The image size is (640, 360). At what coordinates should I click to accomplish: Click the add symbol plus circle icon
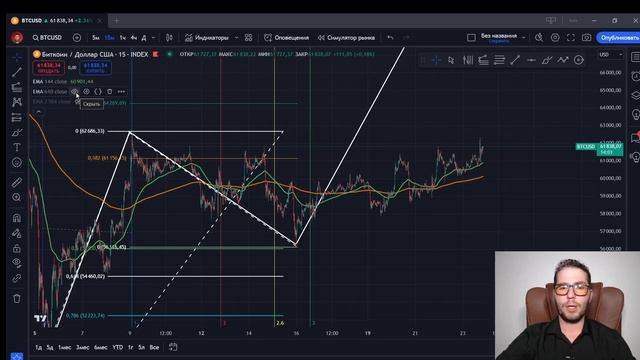(x=77, y=38)
